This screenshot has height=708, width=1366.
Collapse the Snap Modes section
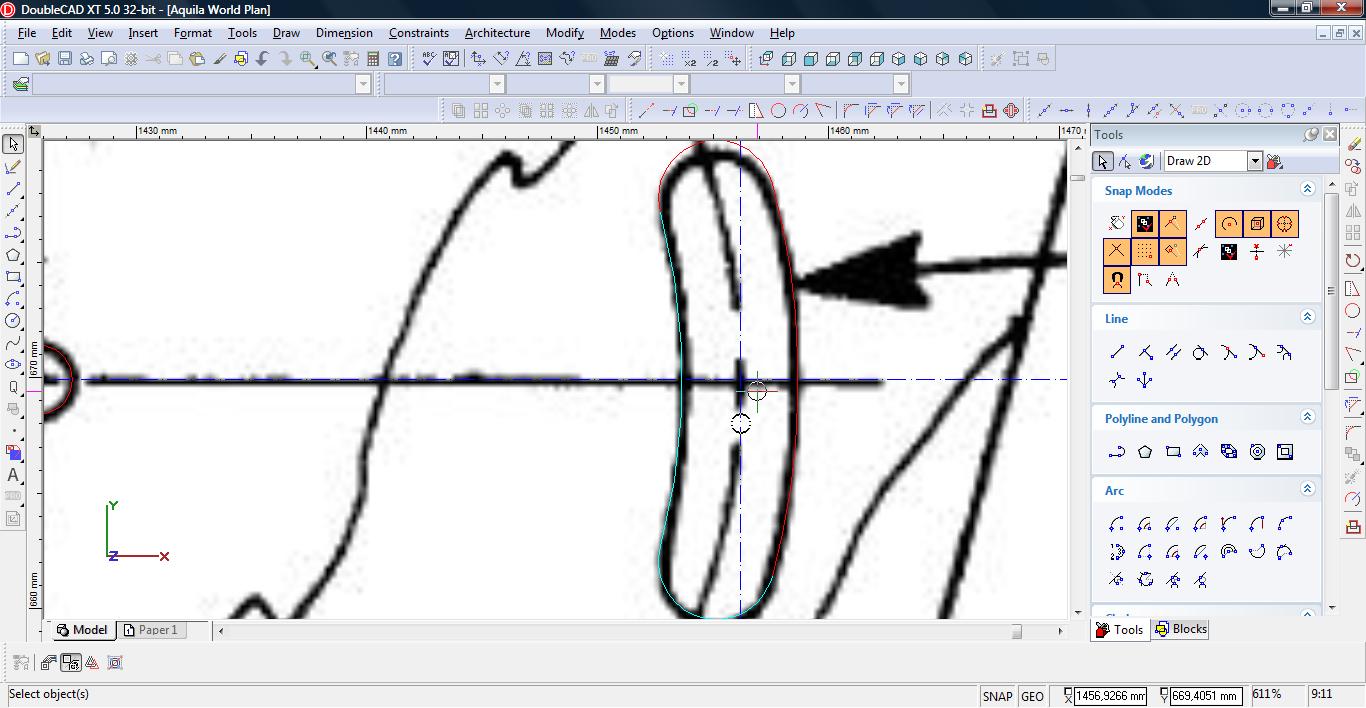click(x=1306, y=189)
